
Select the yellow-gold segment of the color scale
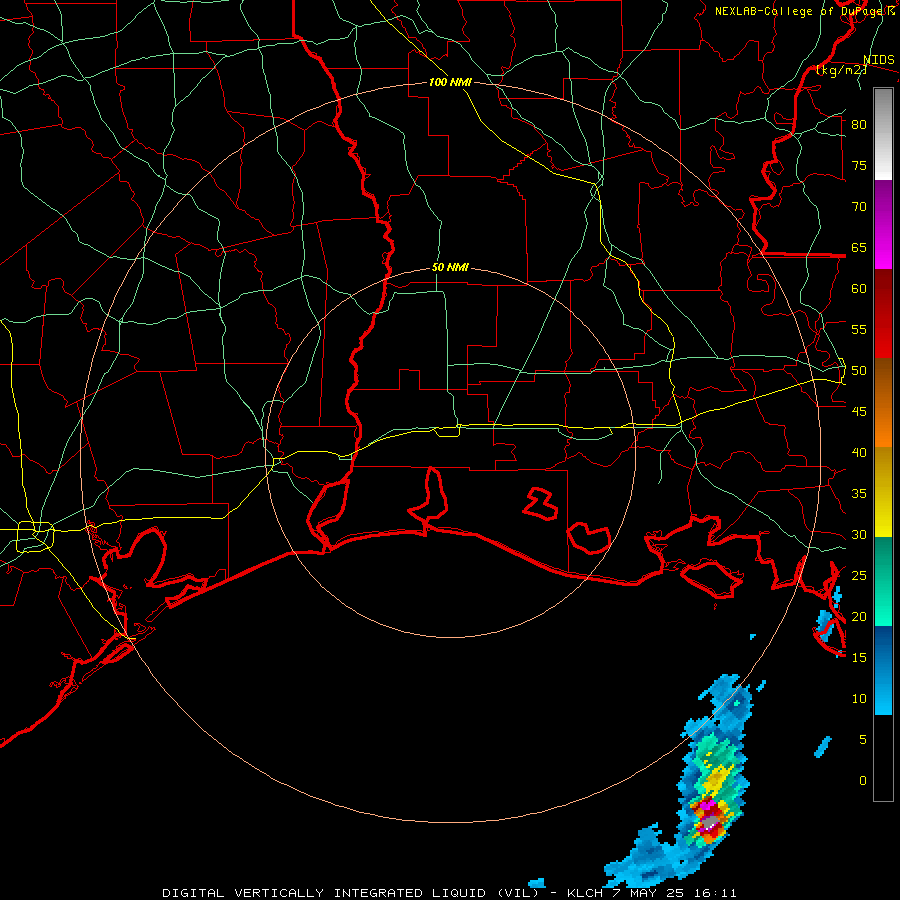pos(883,492)
